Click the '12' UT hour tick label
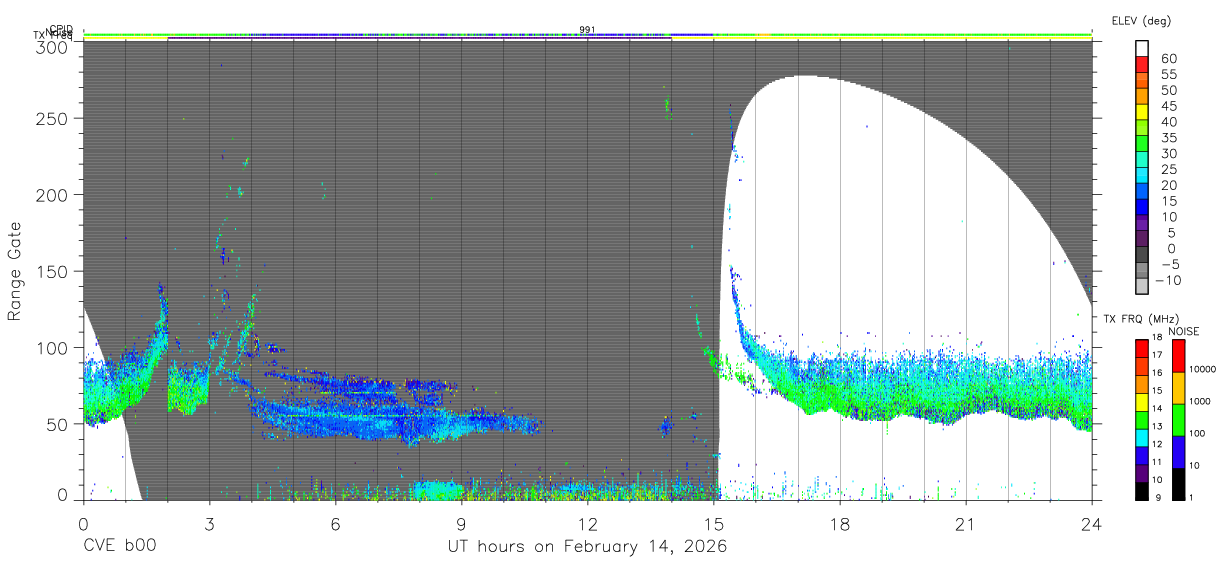This screenshot has height=567, width=1228. [588, 524]
